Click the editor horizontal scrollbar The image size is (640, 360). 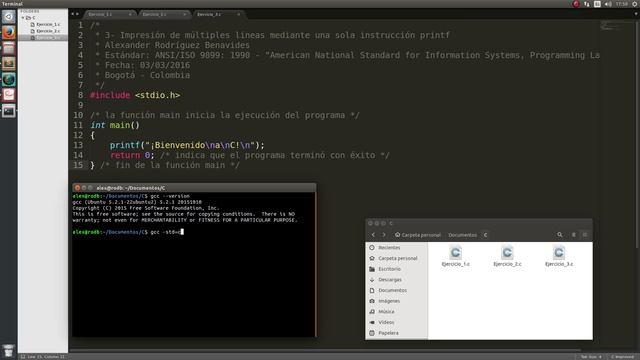[325, 350]
